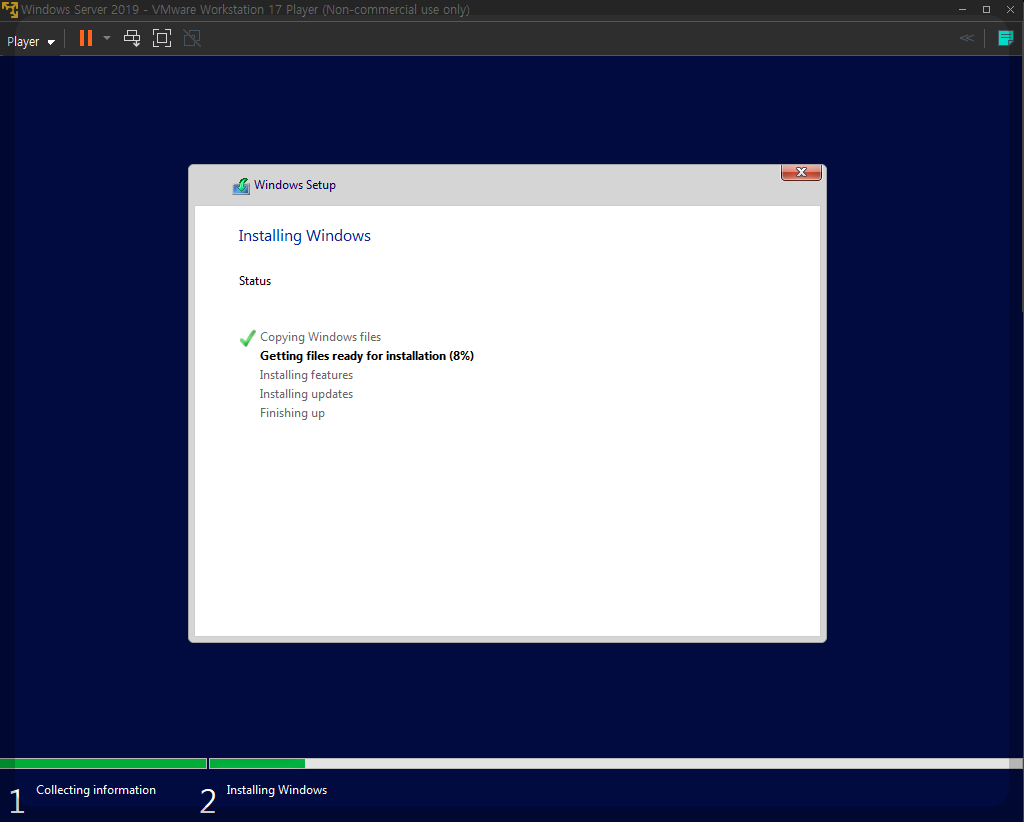Screen dimensions: 1024x822
Task: Click 'Installing Windows' step 2 label
Action: click(x=277, y=790)
